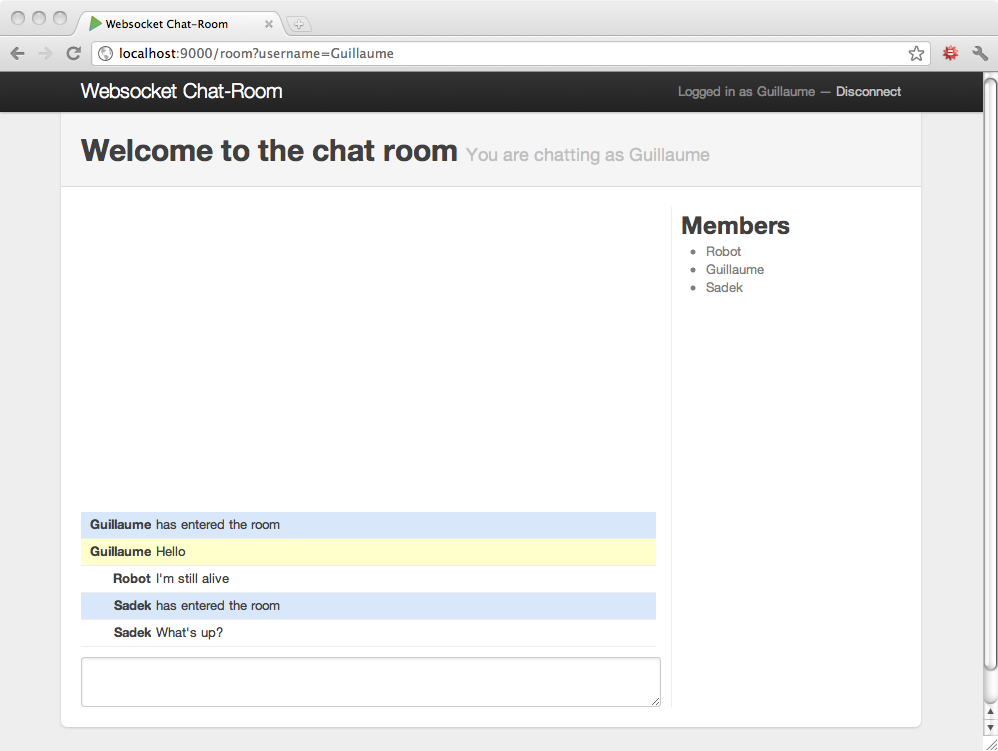Close the Websocket Chat-Room tab
This screenshot has width=998, height=751.
pyautogui.click(x=268, y=24)
